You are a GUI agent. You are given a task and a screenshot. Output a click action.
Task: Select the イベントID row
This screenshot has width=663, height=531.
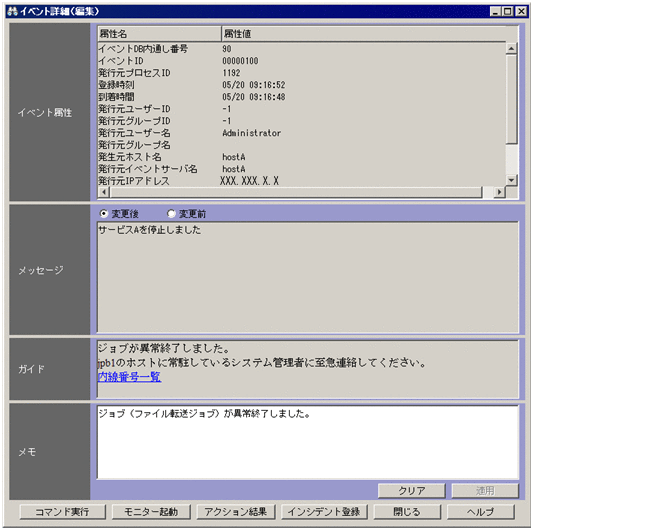click(x=301, y=61)
